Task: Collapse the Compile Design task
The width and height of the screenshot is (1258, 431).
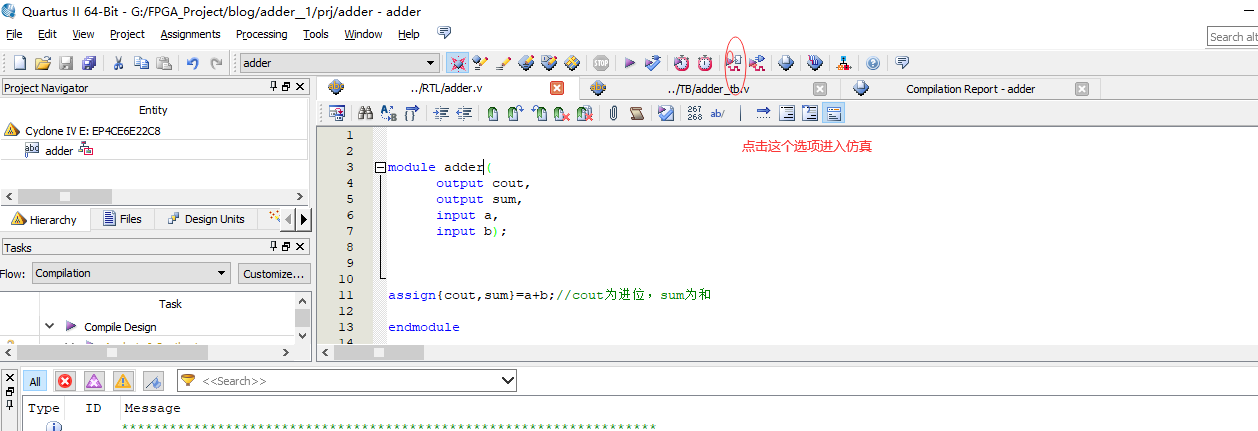Action: [x=49, y=326]
